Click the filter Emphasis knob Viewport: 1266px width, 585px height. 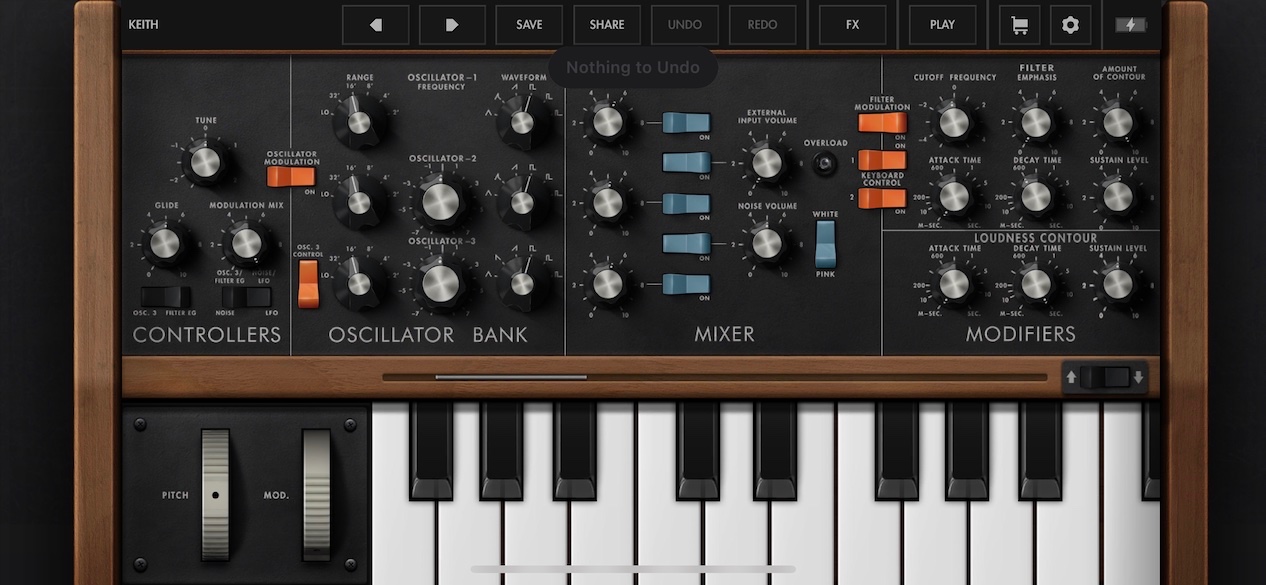[1037, 122]
